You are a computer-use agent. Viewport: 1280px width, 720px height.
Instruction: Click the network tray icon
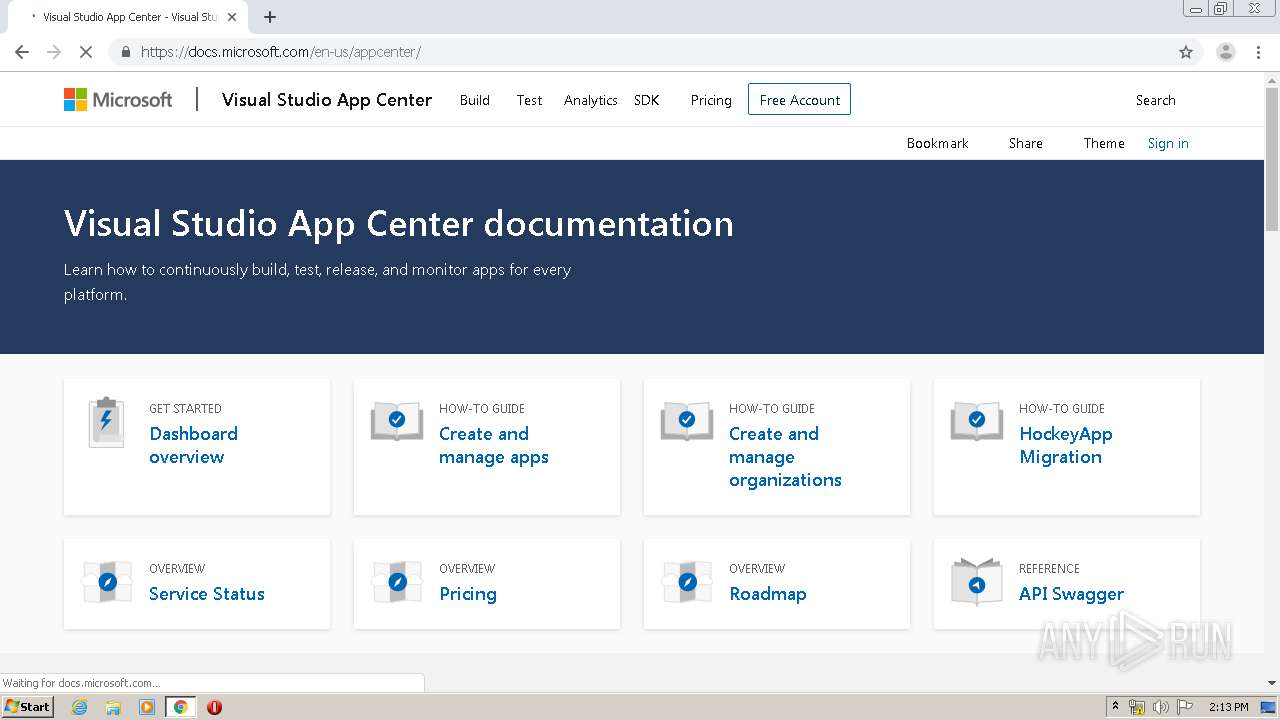pos(1137,707)
